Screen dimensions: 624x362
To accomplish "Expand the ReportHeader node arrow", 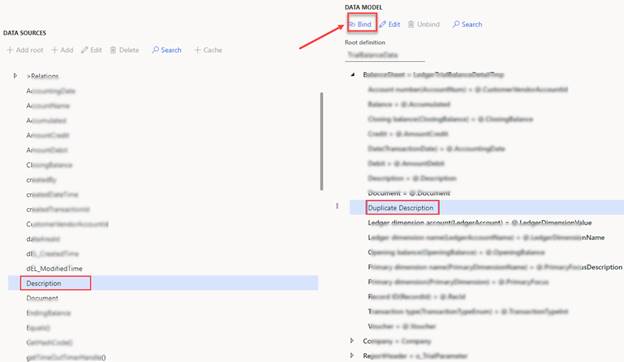I will pos(352,355).
